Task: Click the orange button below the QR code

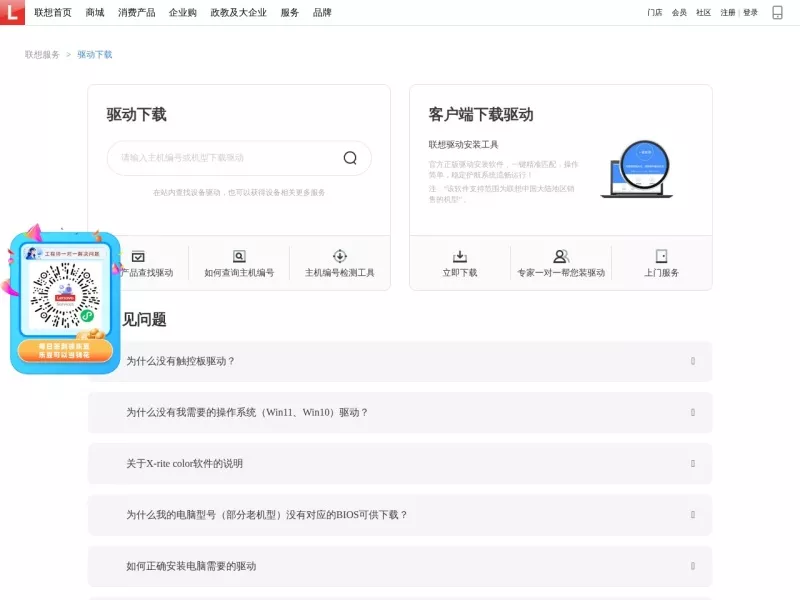Action: pos(65,351)
